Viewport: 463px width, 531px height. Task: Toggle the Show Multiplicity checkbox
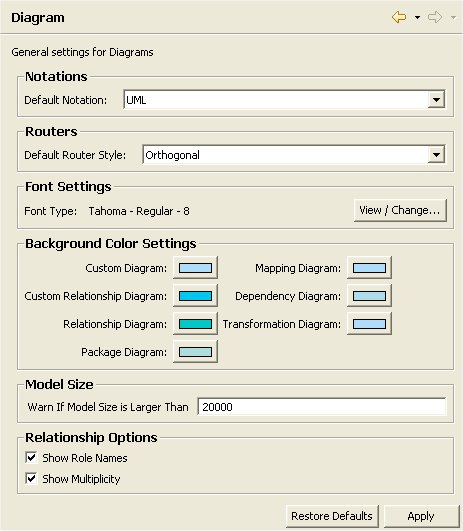[x=31, y=479]
